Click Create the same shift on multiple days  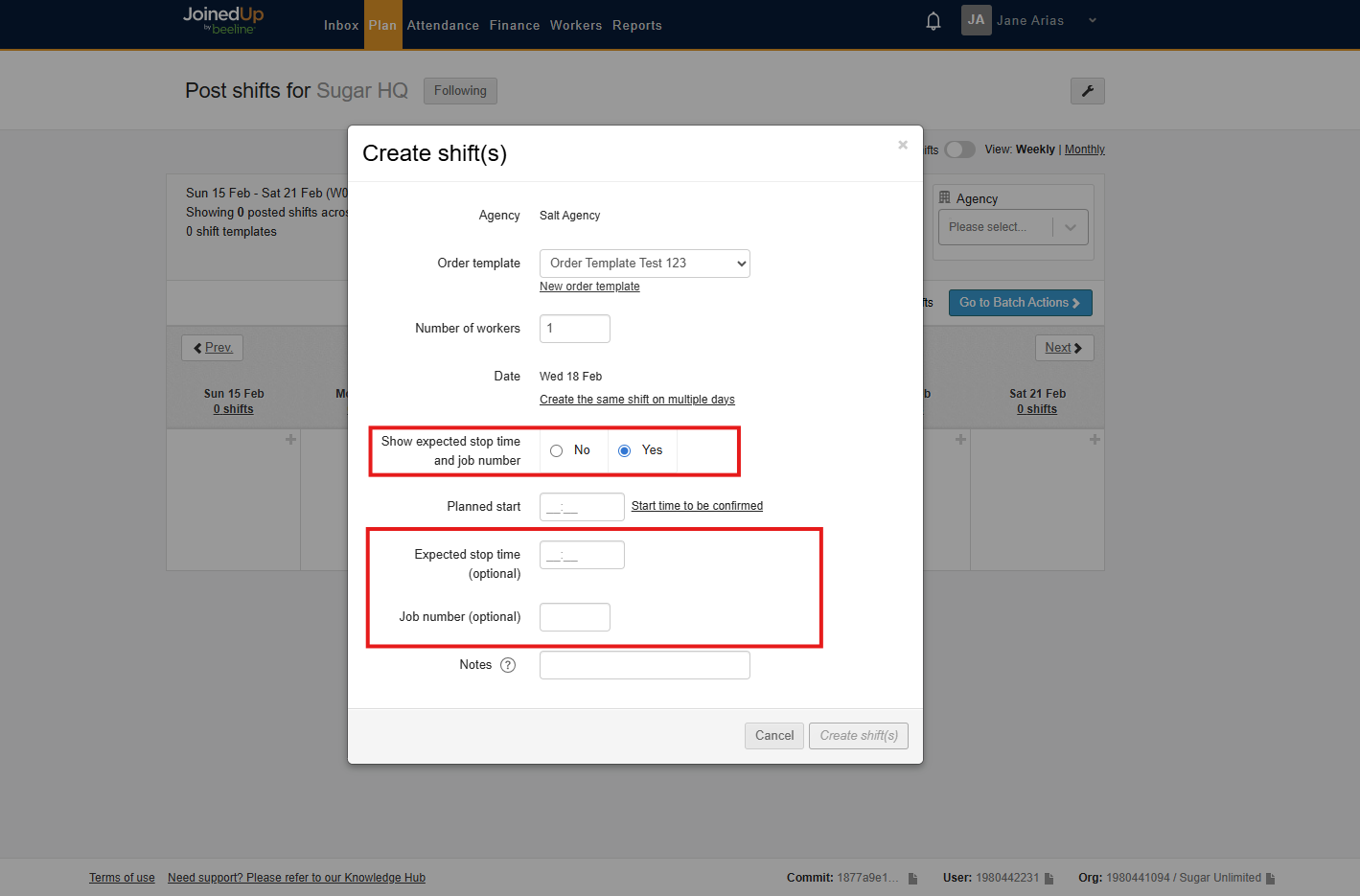(636, 400)
